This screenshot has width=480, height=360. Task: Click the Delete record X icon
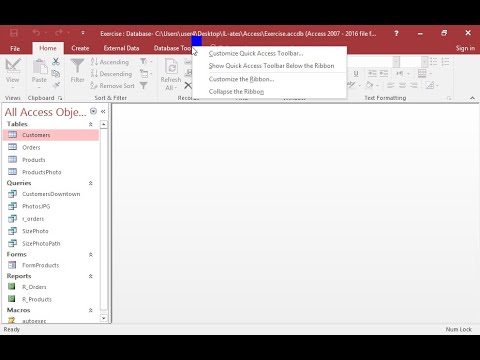pyautogui.click(x=188, y=85)
